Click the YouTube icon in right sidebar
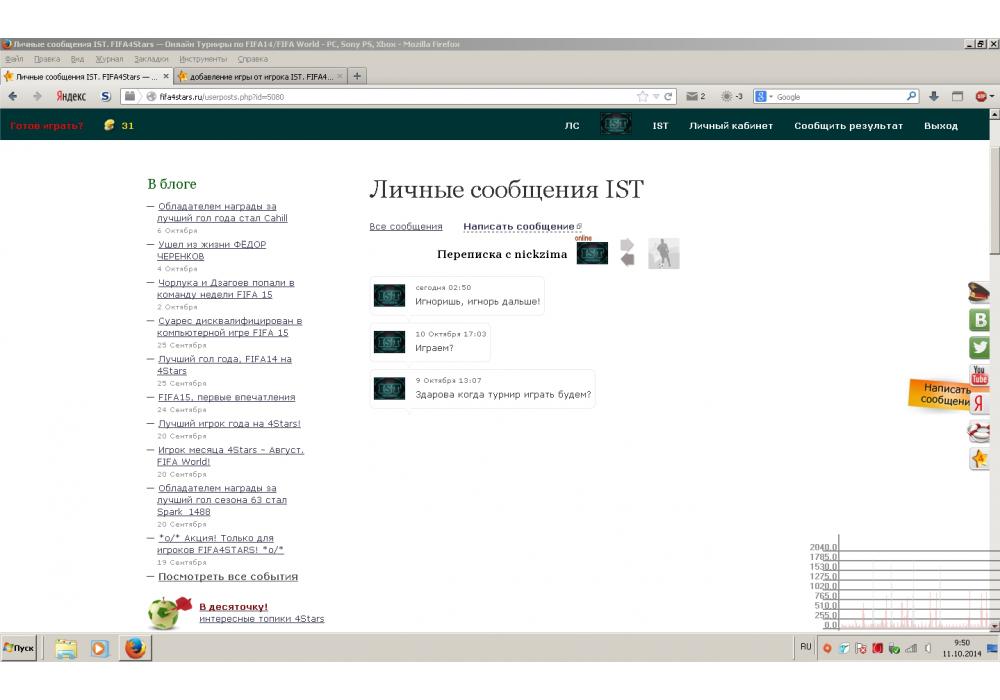The image size is (1000, 700). (980, 376)
